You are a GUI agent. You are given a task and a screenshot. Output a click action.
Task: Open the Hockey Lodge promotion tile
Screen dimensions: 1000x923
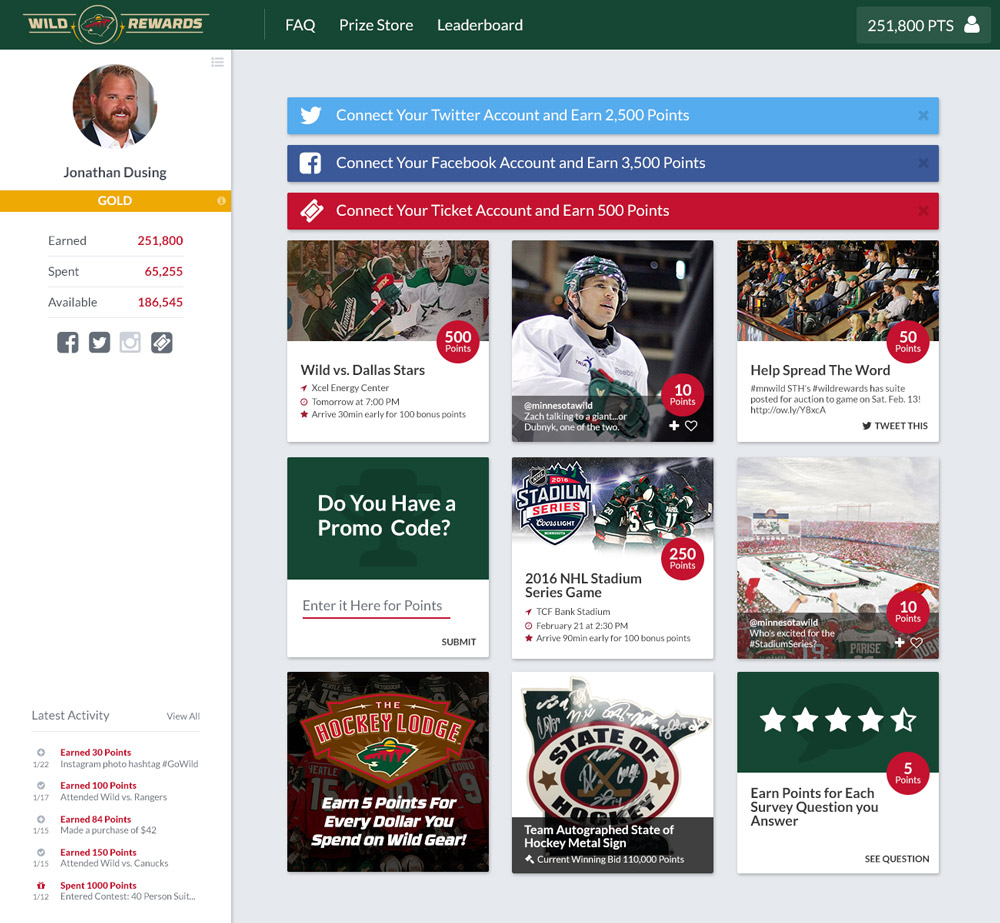(x=388, y=772)
